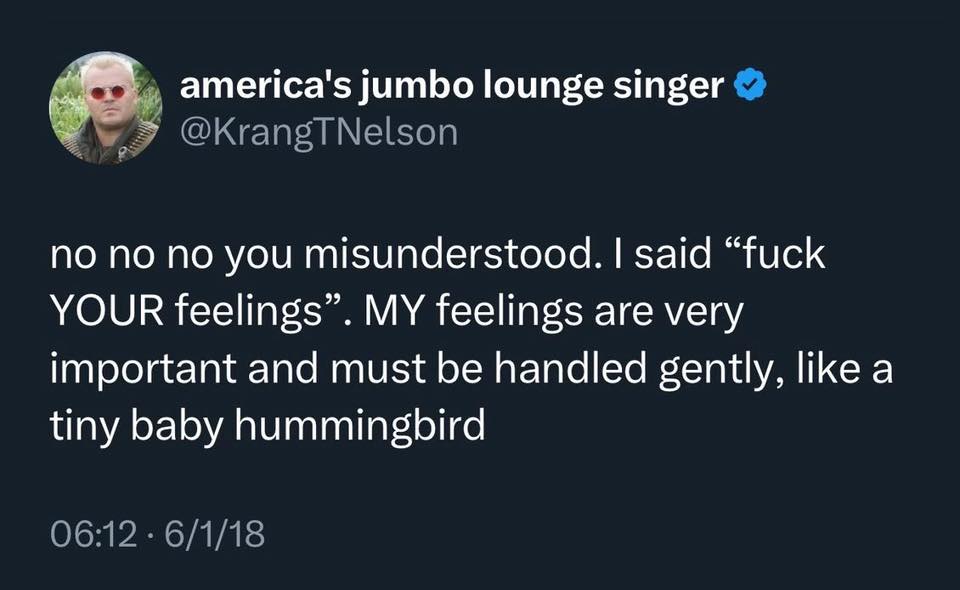The width and height of the screenshot is (960, 590).
Task: Click the word "jumbo" in display name
Action: point(415,88)
